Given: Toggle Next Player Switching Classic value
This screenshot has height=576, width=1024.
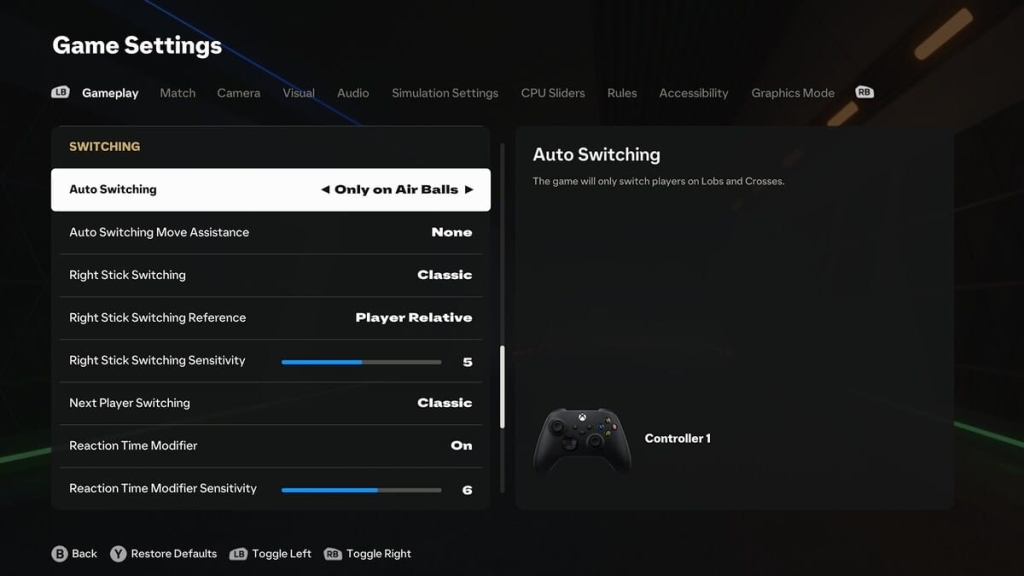Looking at the screenshot, I should pyautogui.click(x=270, y=403).
